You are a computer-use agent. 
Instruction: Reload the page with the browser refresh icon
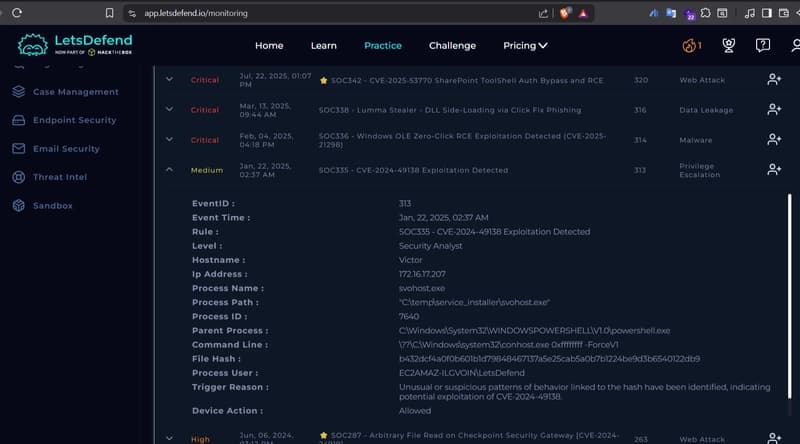(17, 13)
